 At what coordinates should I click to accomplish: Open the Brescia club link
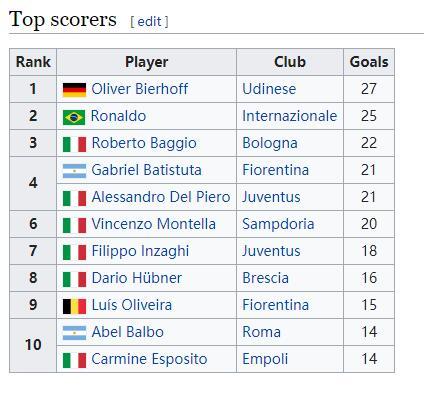[x=265, y=278]
